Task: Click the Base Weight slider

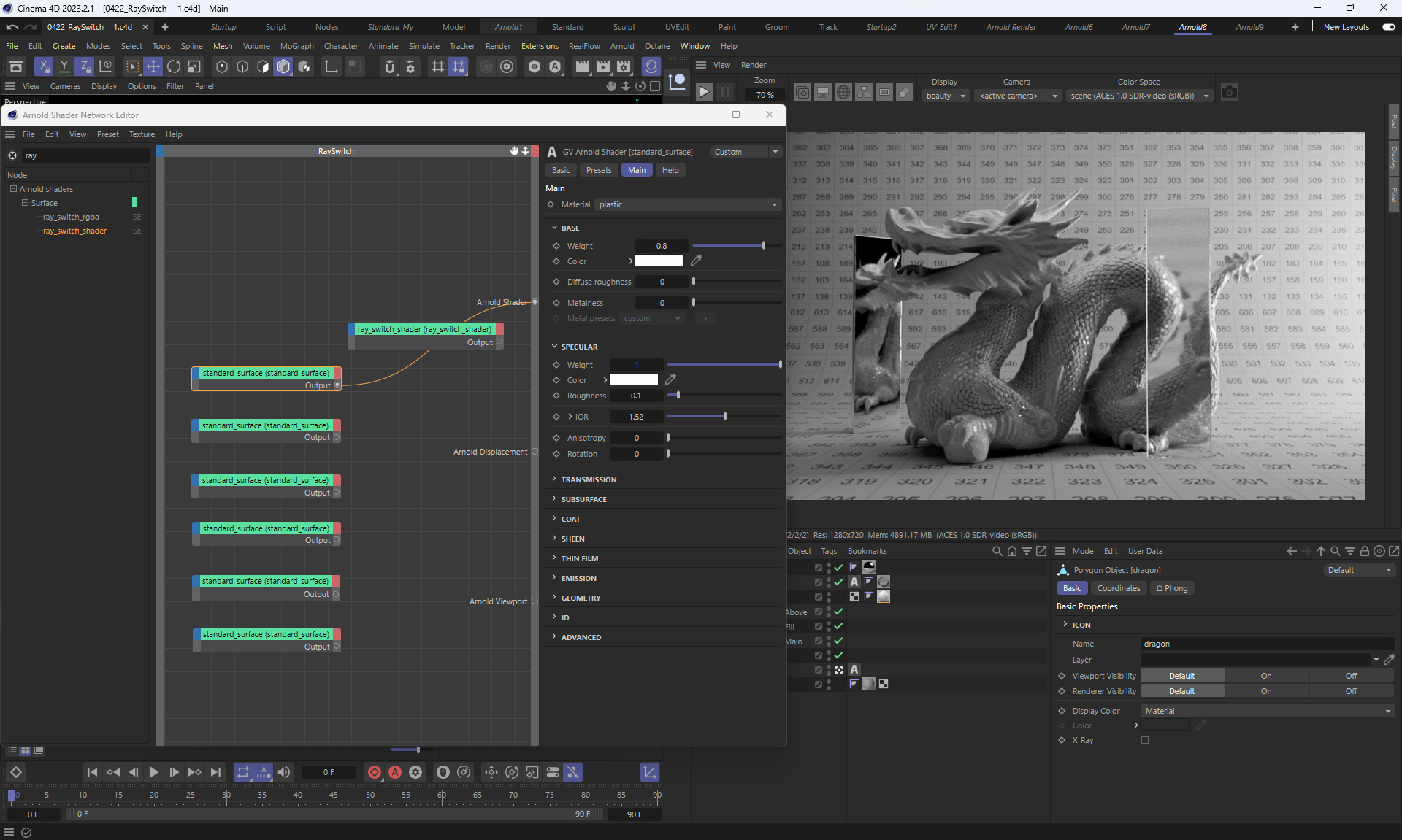Action: [x=735, y=246]
